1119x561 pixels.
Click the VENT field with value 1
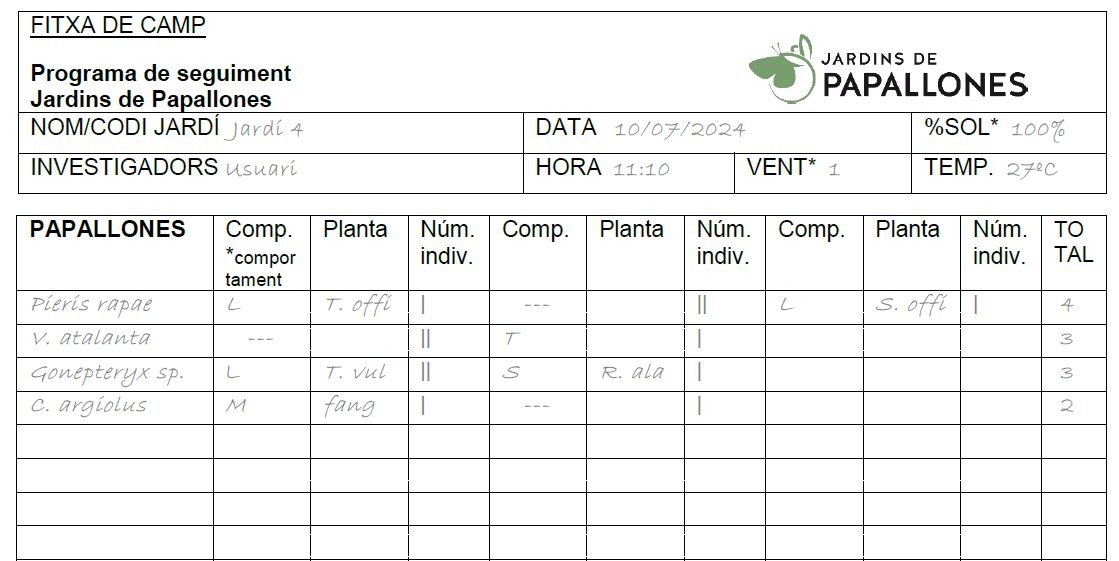(823, 173)
